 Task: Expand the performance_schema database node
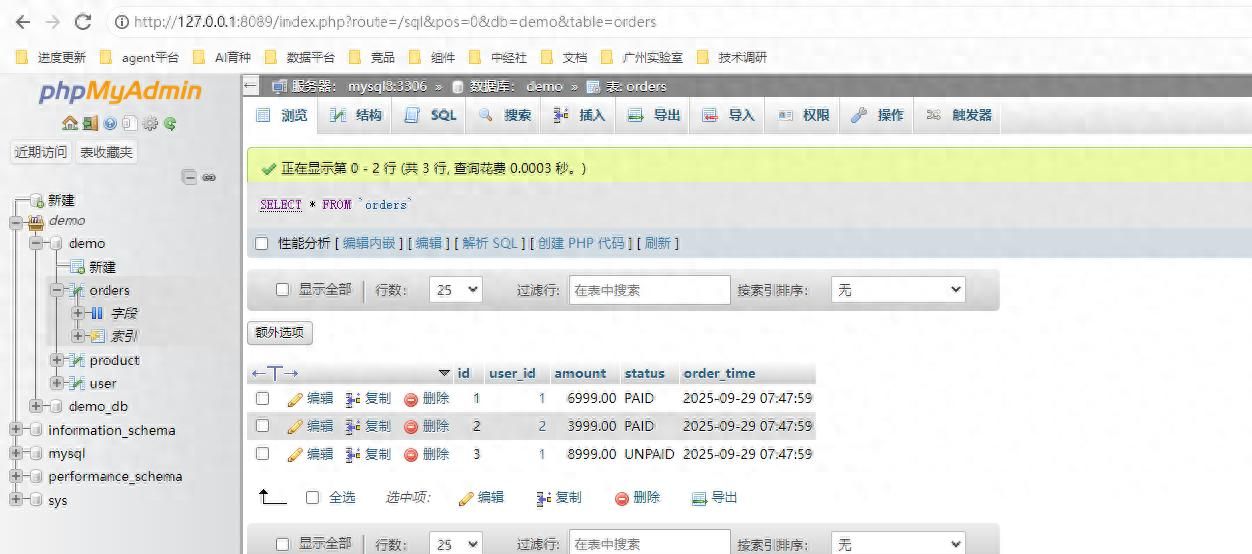[16, 476]
